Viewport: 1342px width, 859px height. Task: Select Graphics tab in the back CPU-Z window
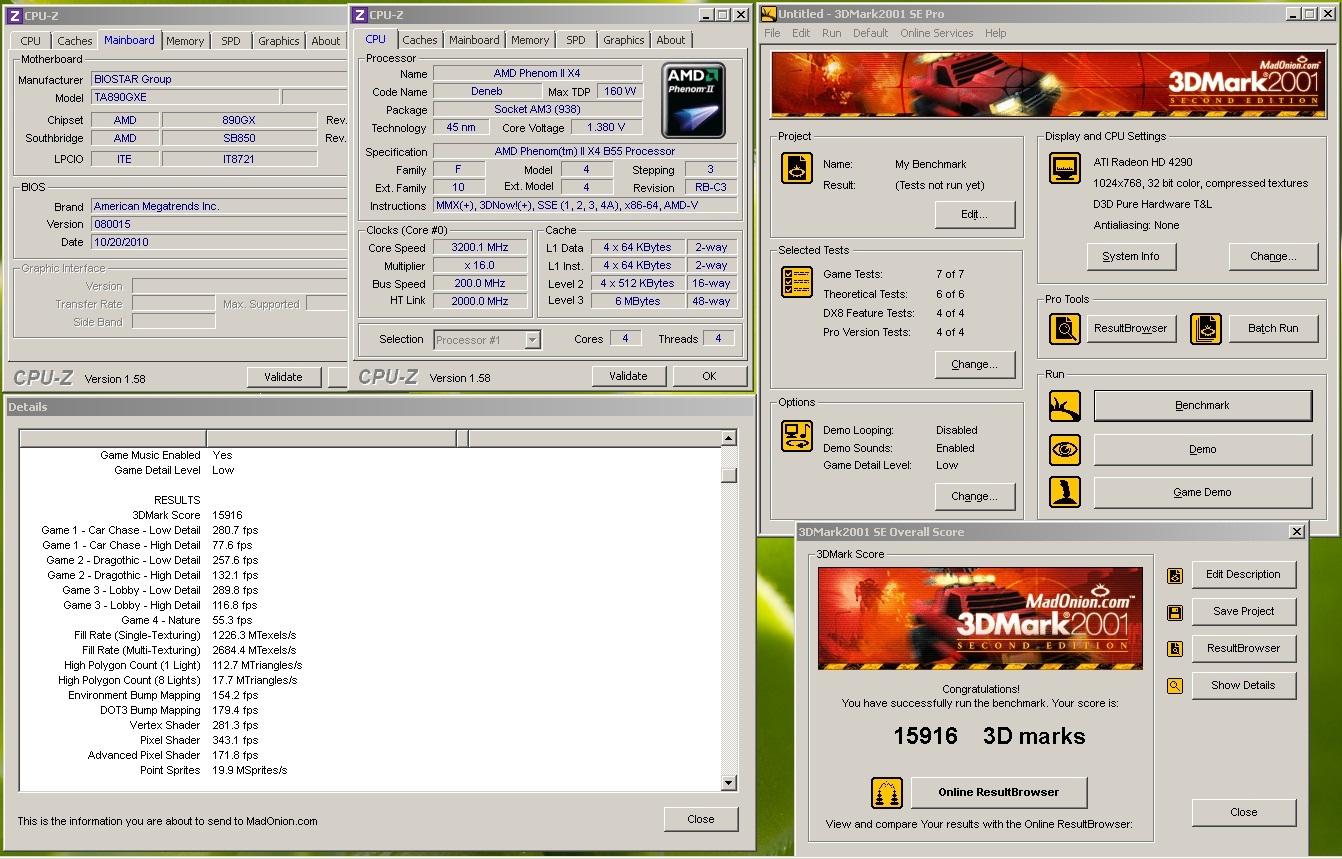click(279, 41)
